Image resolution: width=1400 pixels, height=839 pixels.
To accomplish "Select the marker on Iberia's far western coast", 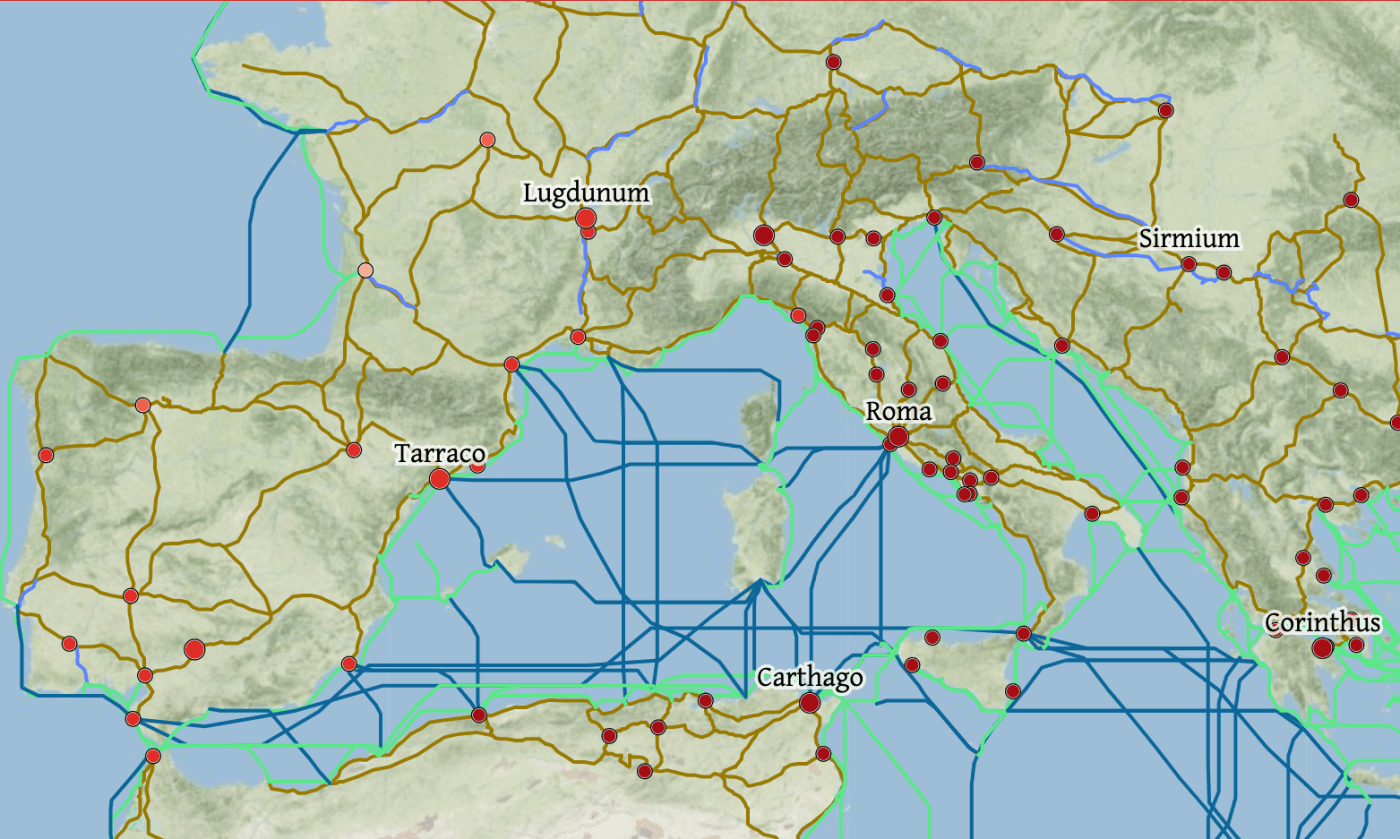I will 45,455.
